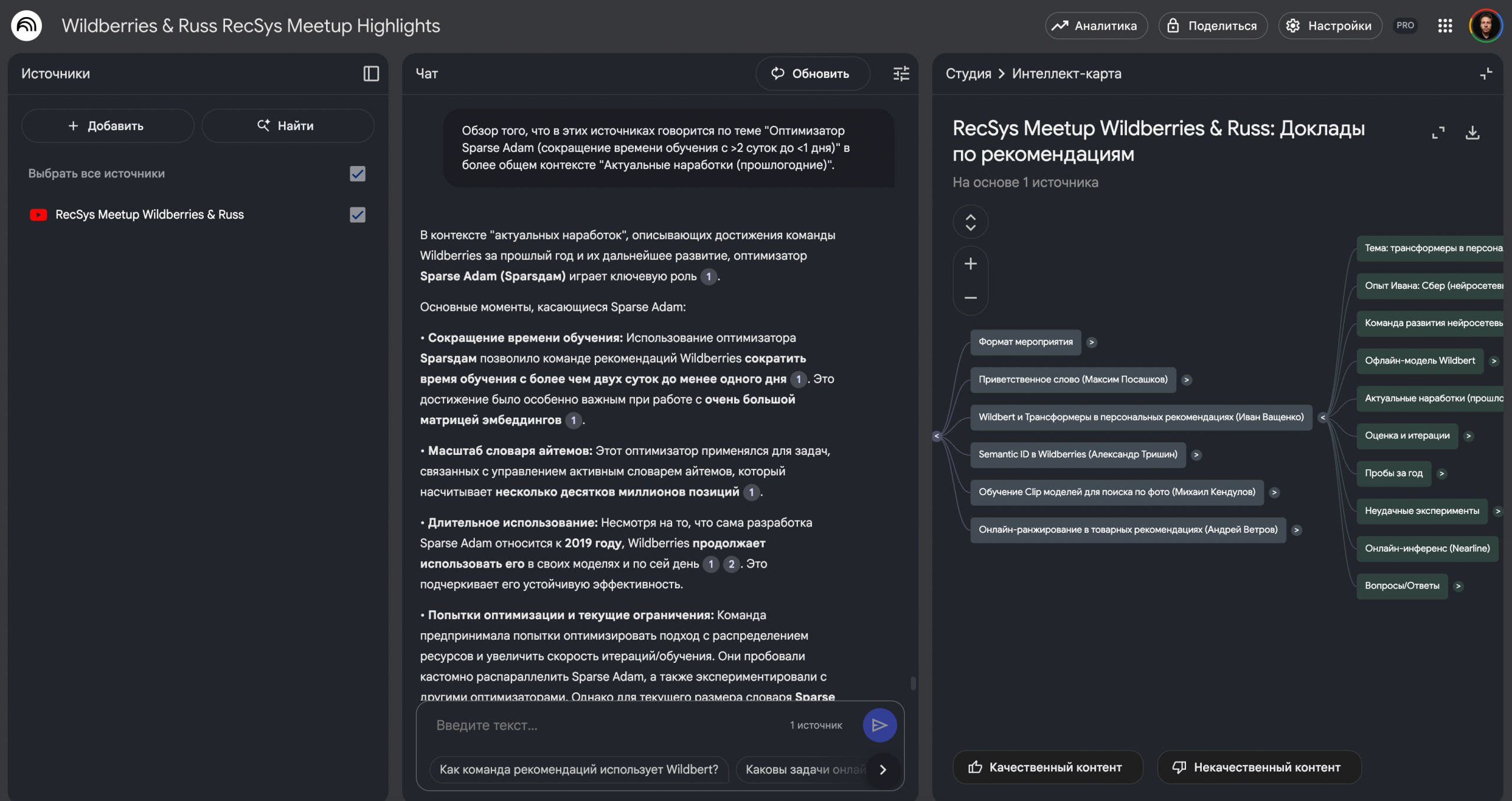Click Найти to discover sources
Image resolution: width=1512 pixels, height=801 pixels.
click(288, 125)
